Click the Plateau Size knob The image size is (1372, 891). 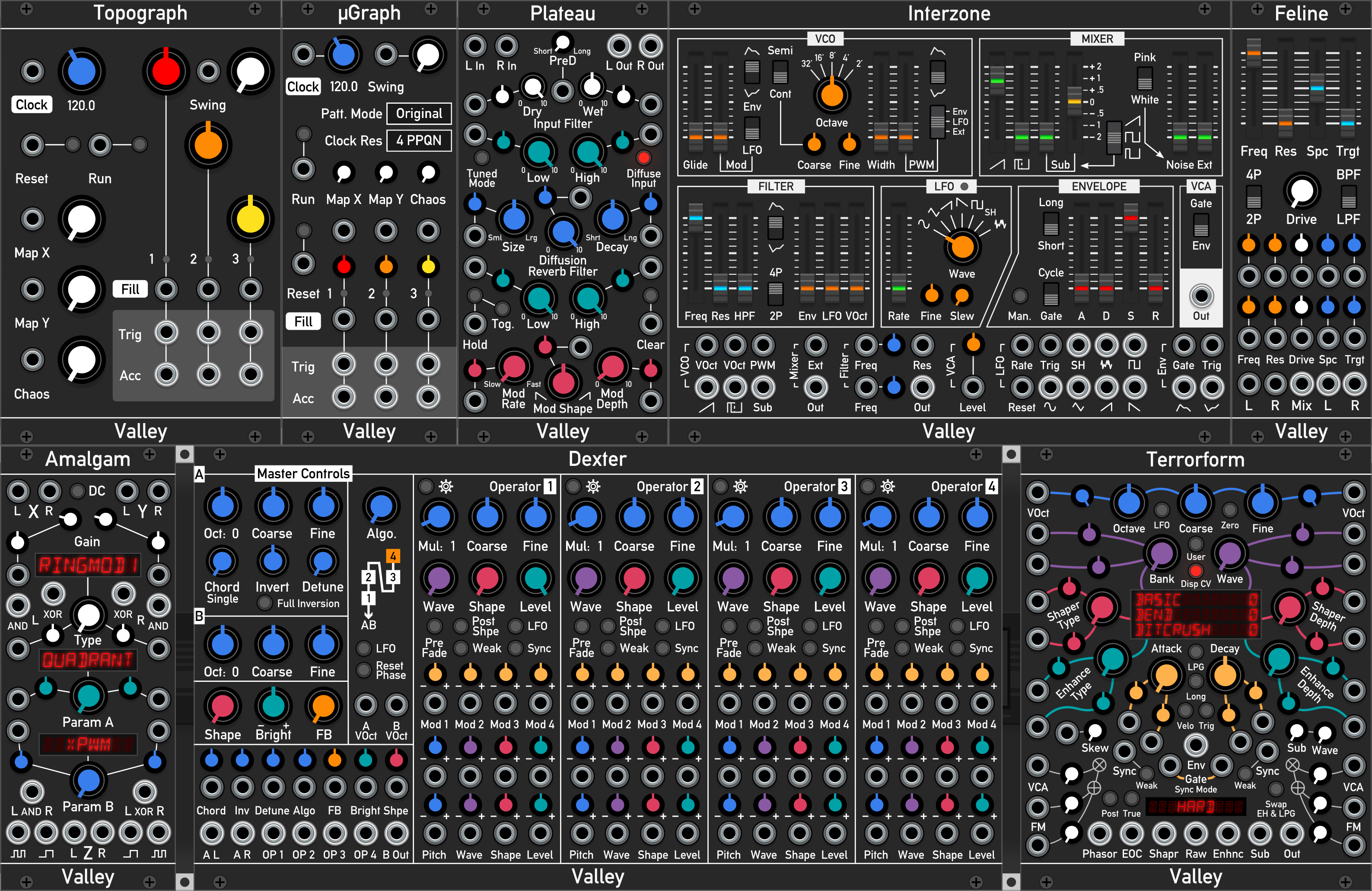click(x=514, y=218)
